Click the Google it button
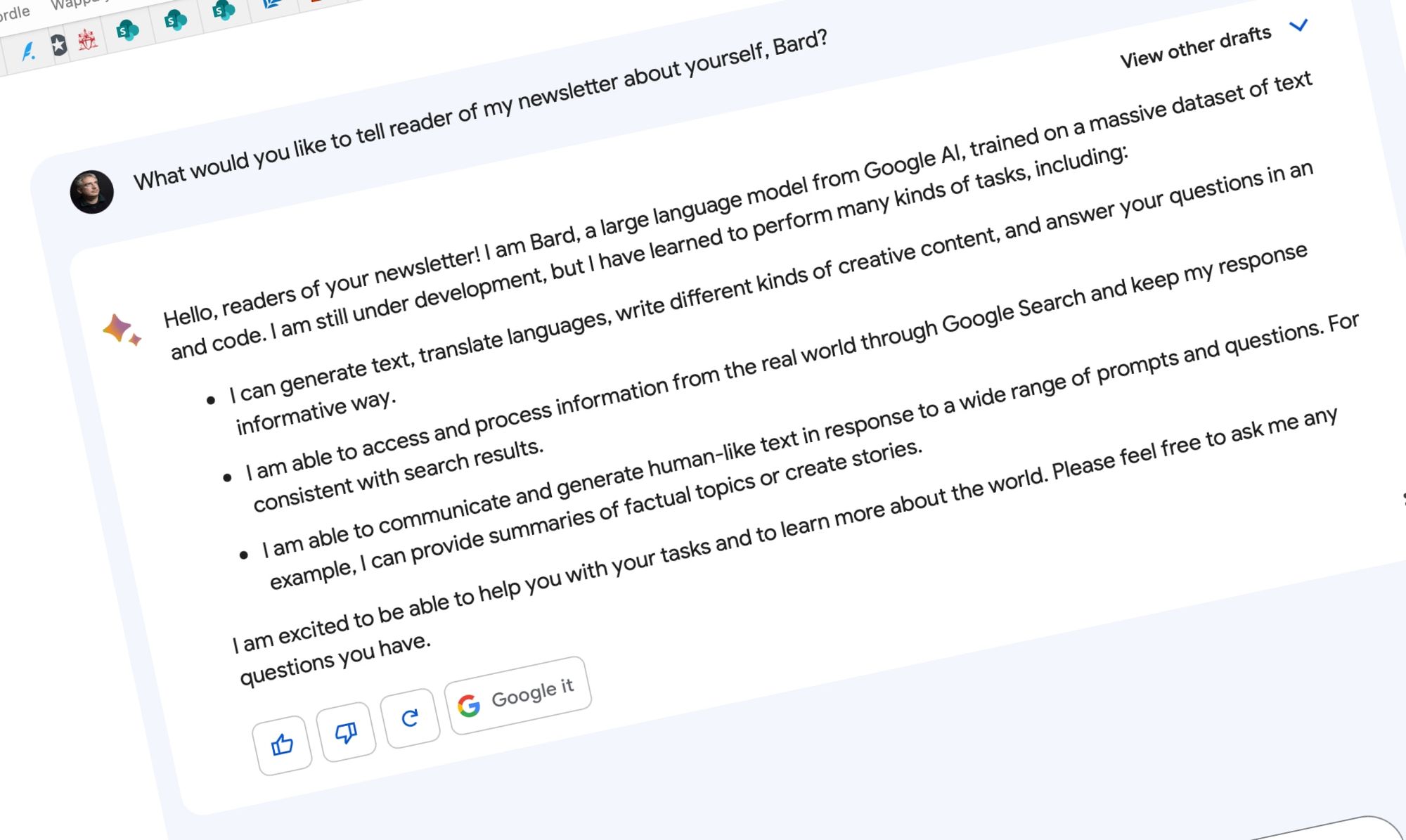Screen dimensions: 1406x840 coord(518,694)
